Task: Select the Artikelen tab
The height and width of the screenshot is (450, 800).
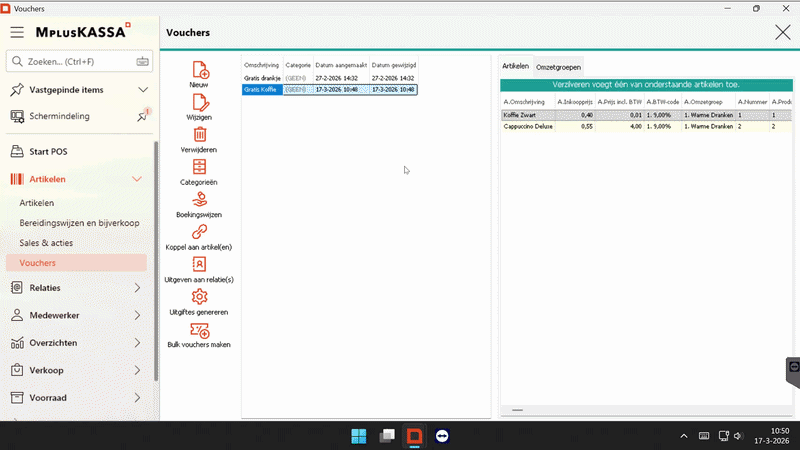Action: (x=515, y=66)
